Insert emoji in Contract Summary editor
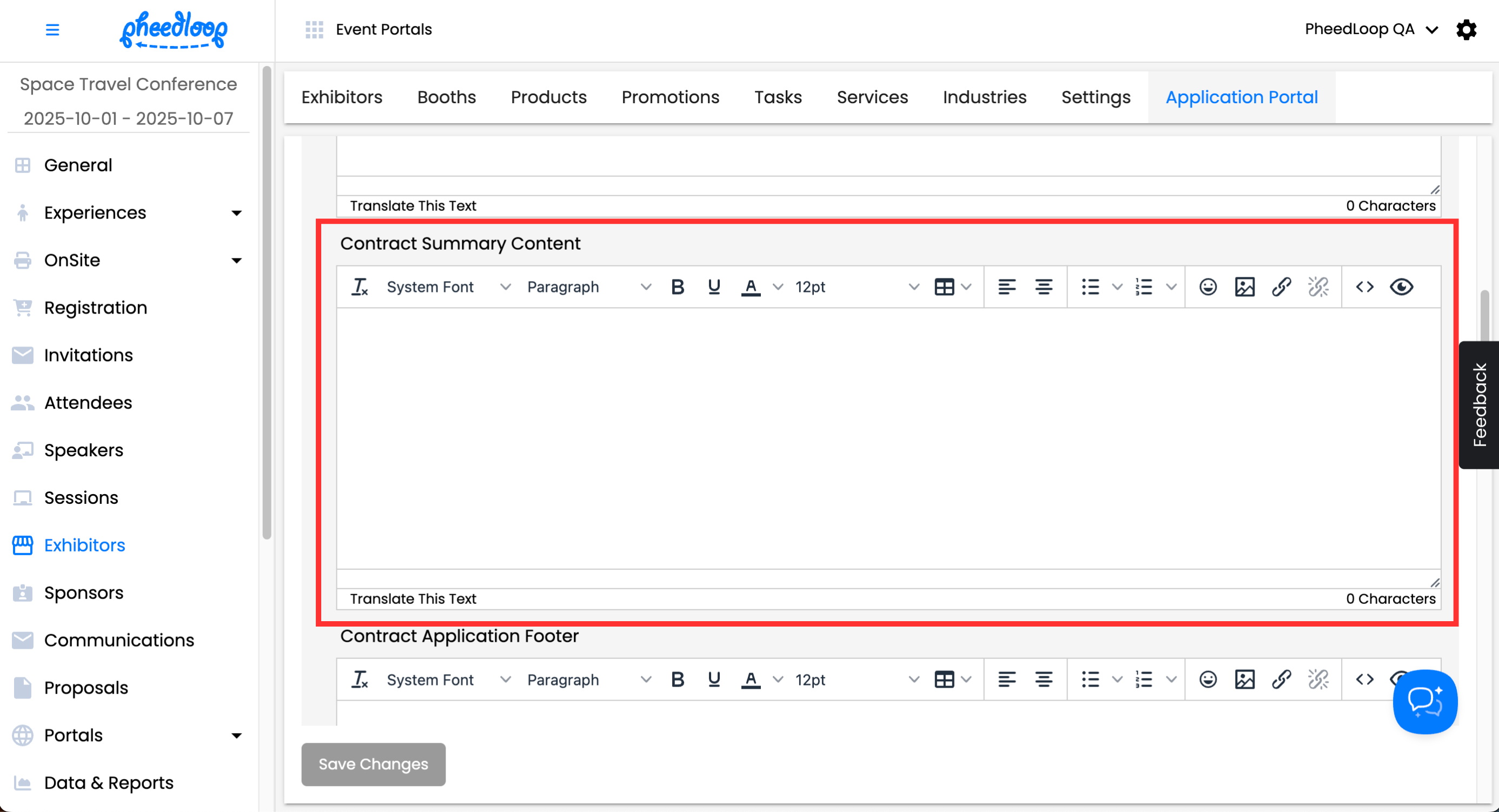 [1208, 287]
